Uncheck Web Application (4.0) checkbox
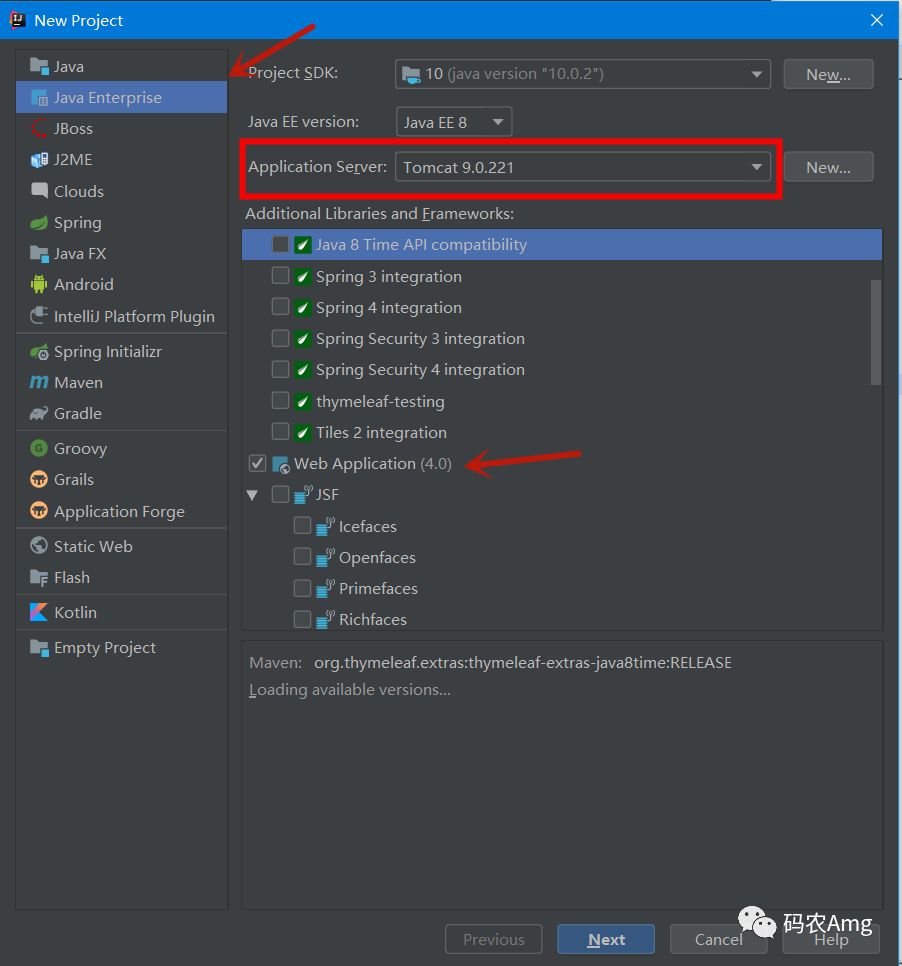This screenshot has width=902, height=966. (x=258, y=463)
